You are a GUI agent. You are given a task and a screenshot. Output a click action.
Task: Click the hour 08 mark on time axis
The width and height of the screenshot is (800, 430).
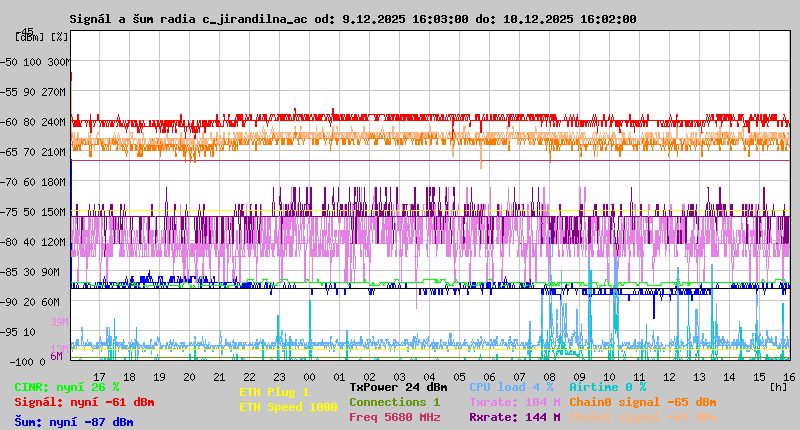click(549, 377)
